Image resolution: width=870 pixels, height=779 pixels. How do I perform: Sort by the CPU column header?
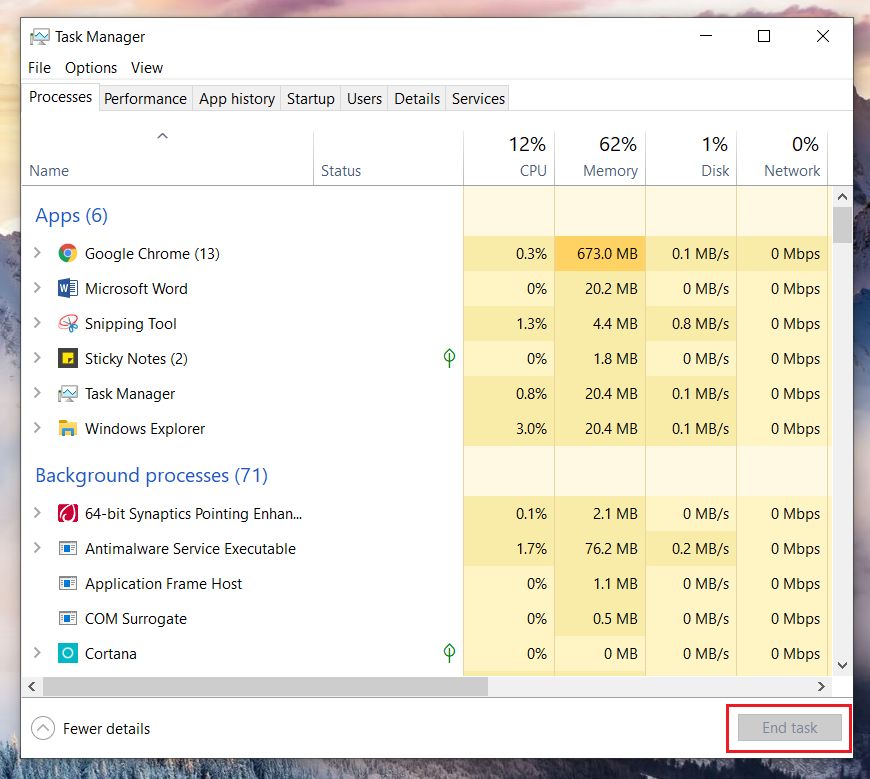tap(509, 158)
